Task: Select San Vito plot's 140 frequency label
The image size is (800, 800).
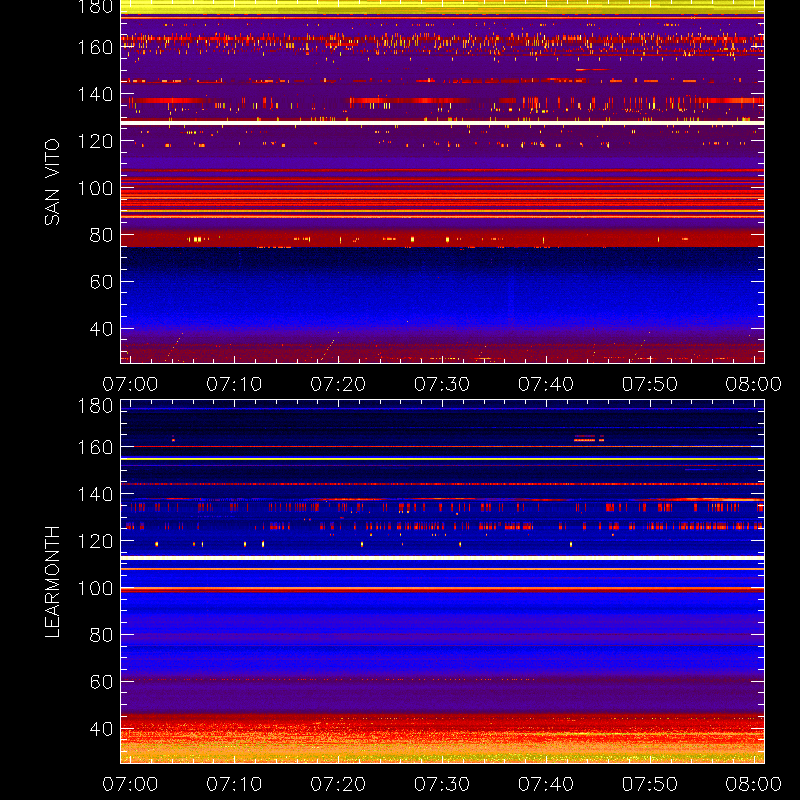Action: (95, 94)
